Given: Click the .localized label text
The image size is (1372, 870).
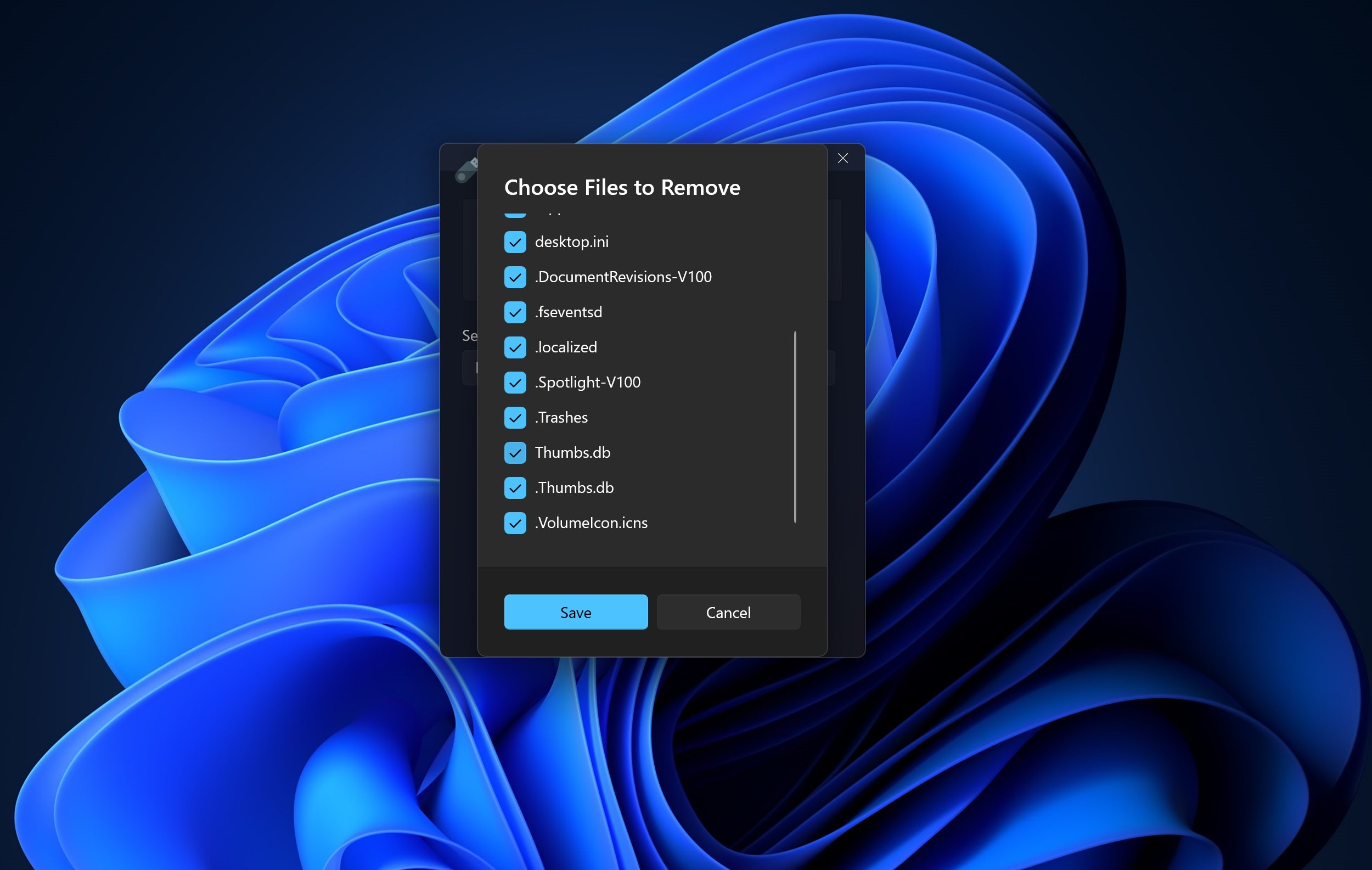Looking at the screenshot, I should click(566, 347).
